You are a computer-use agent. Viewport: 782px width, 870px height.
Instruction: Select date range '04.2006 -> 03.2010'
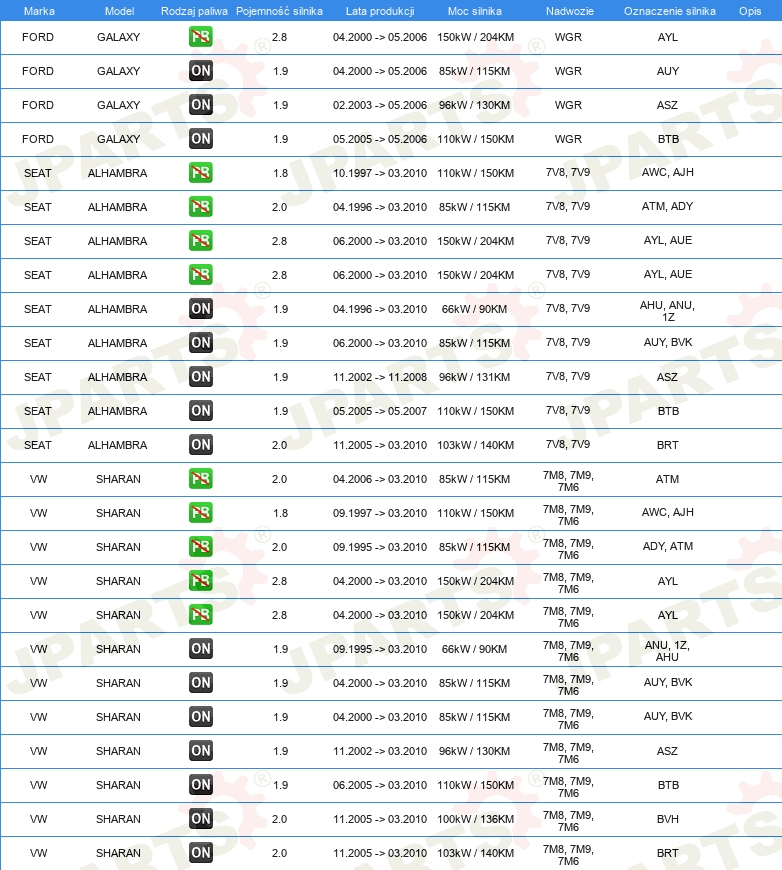click(380, 479)
